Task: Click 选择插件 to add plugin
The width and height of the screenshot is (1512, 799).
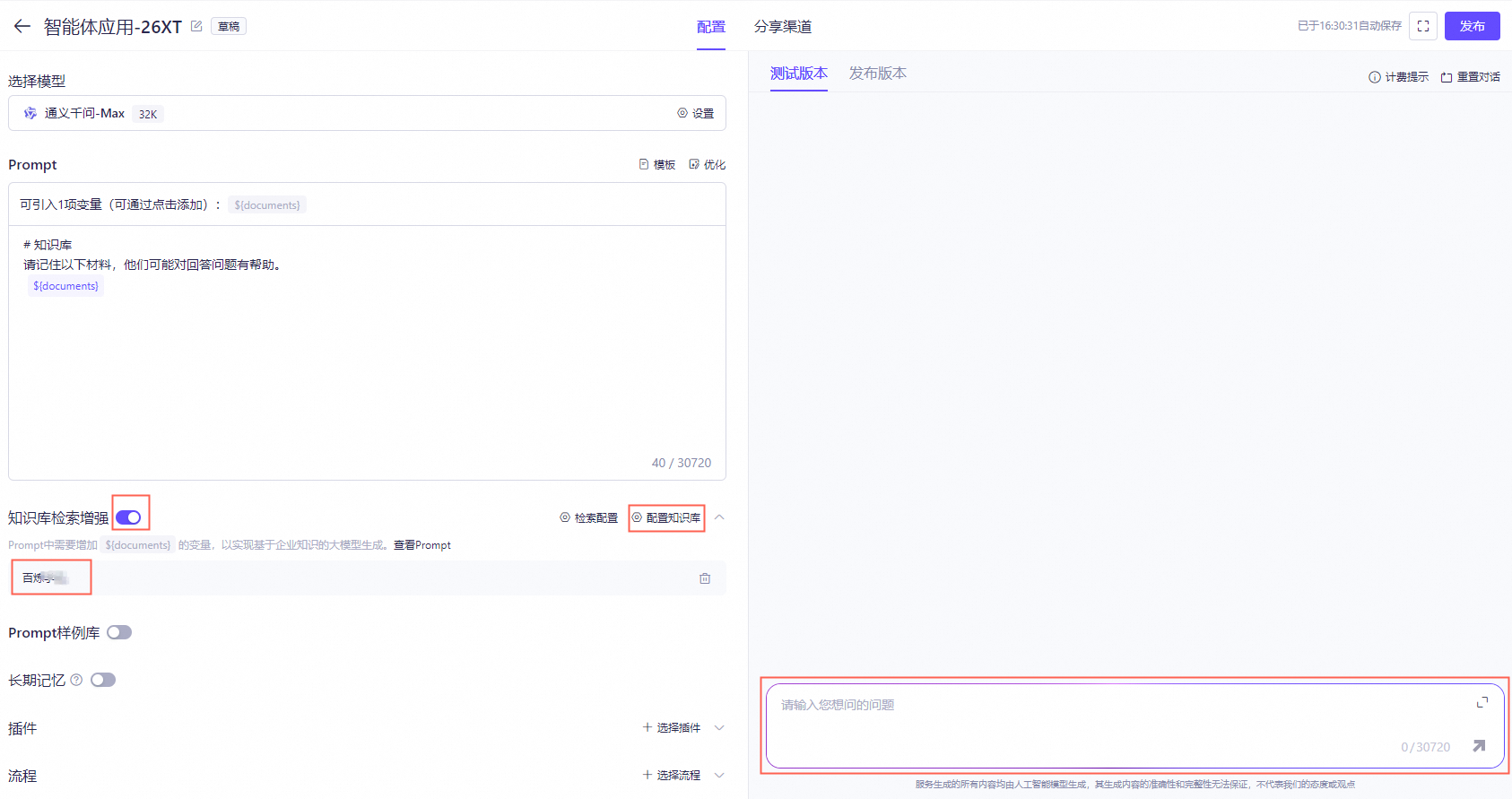Action: [672, 727]
